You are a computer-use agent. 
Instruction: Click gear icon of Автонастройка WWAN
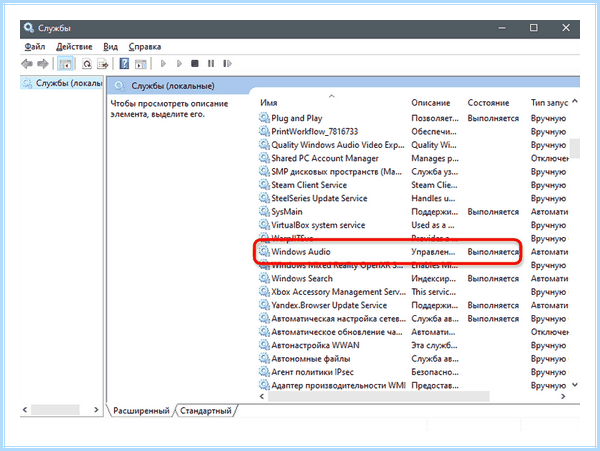pos(264,345)
